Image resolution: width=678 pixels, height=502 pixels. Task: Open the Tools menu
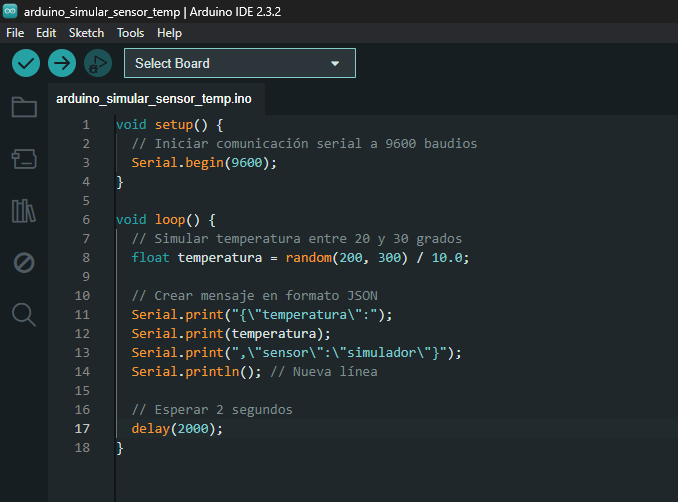(130, 33)
